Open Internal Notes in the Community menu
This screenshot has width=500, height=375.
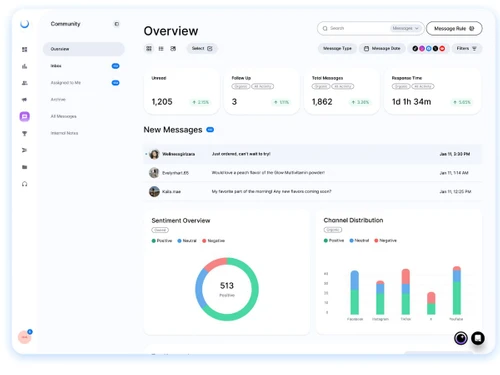84,133
